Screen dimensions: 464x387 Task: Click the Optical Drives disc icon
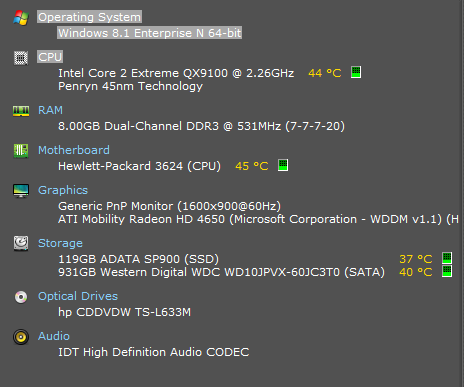click(x=21, y=297)
